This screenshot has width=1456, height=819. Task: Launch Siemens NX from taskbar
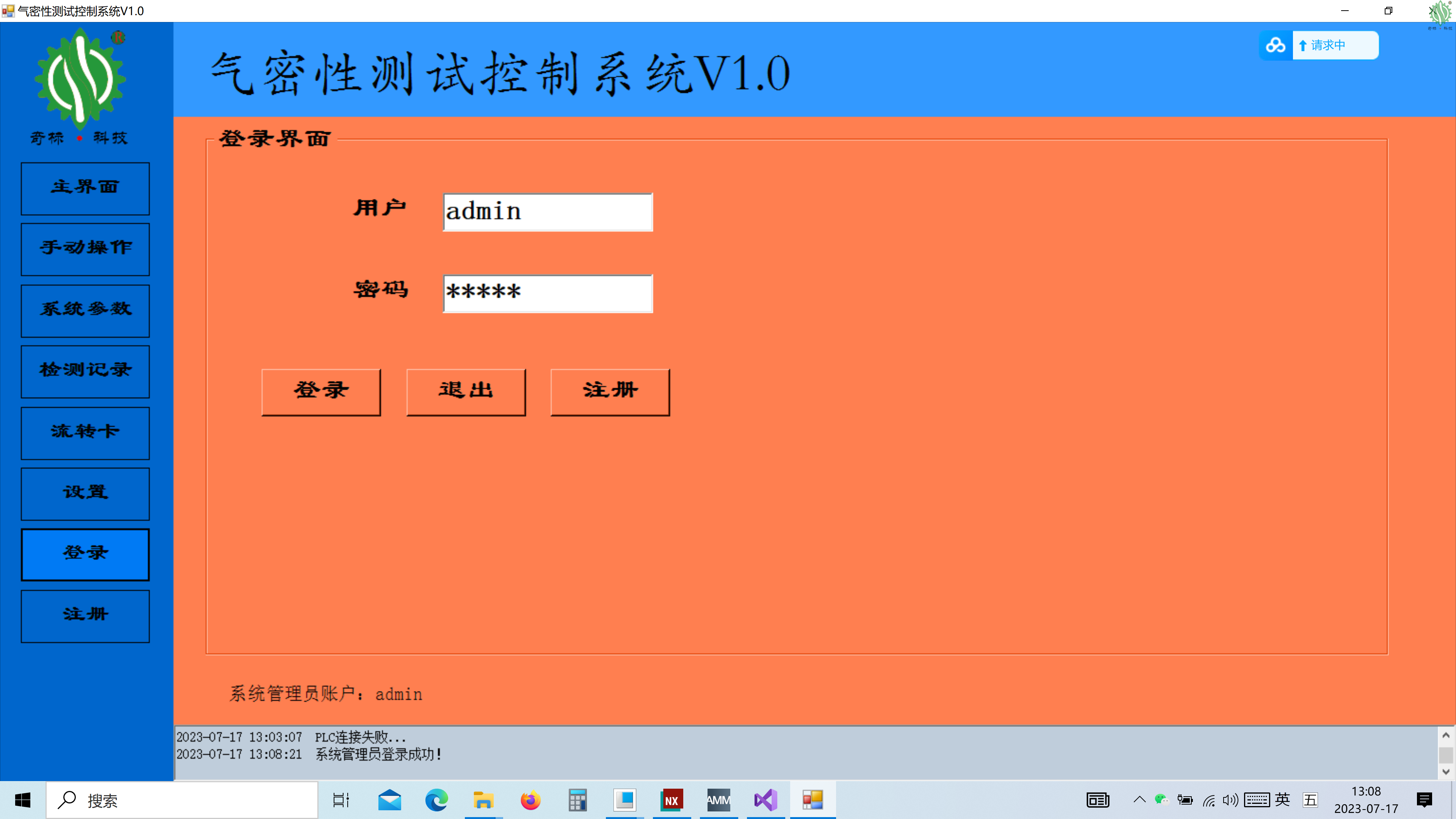click(x=672, y=800)
